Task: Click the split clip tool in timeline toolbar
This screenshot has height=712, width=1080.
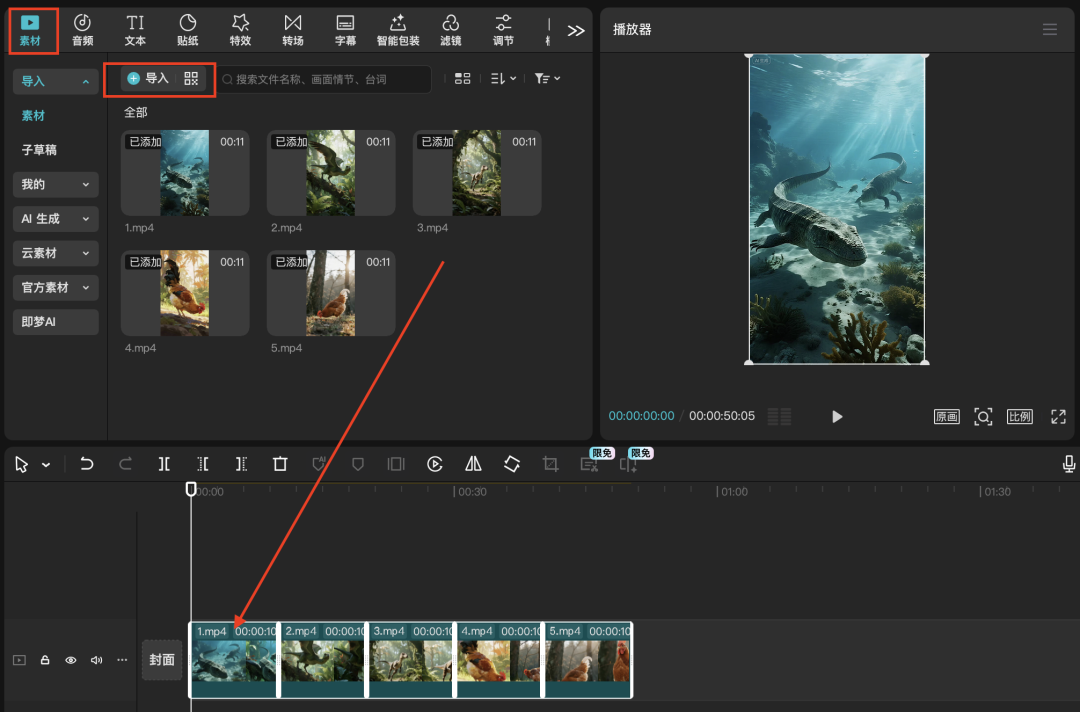Action: coord(164,464)
